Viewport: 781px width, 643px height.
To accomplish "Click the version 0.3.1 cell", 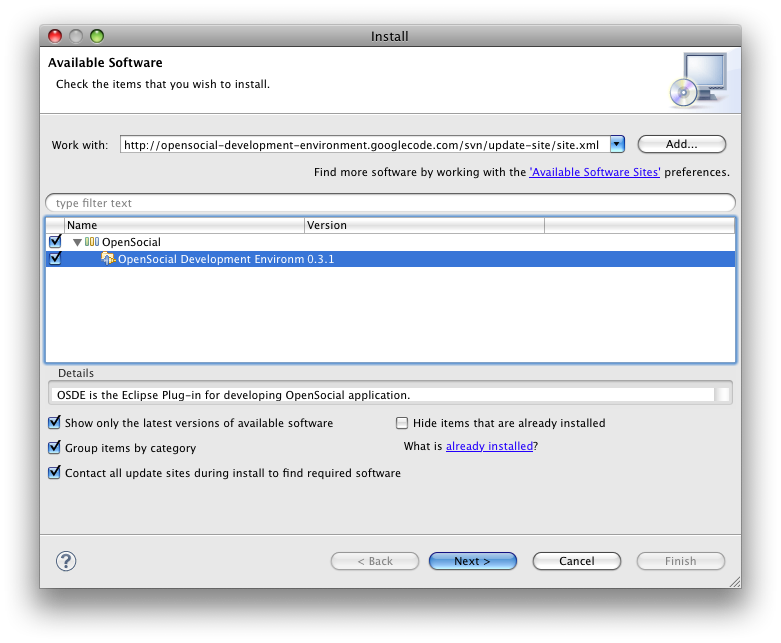I will (x=320, y=259).
